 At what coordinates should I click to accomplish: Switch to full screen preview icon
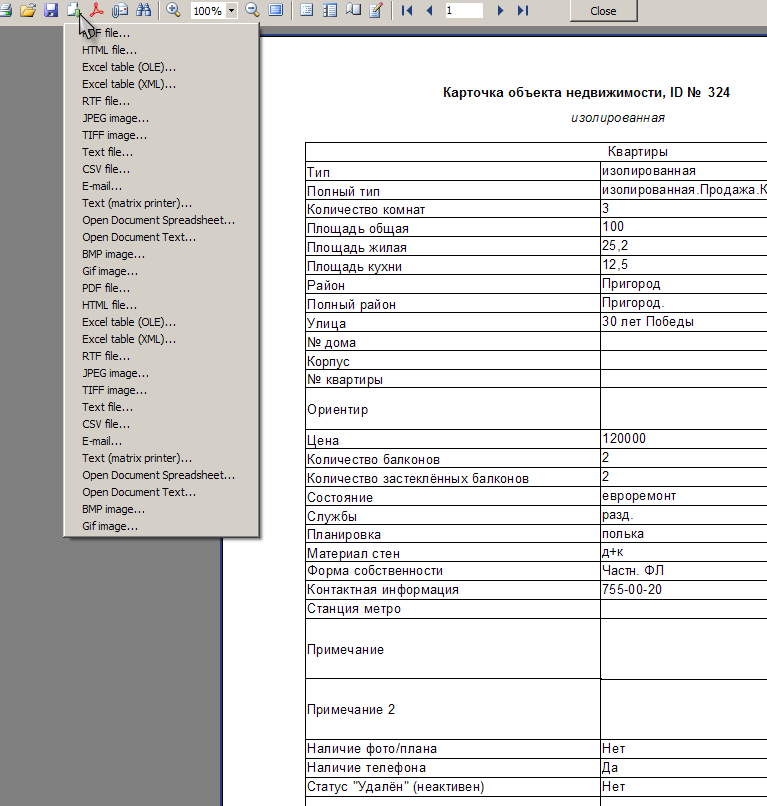pyautogui.click(x=275, y=10)
